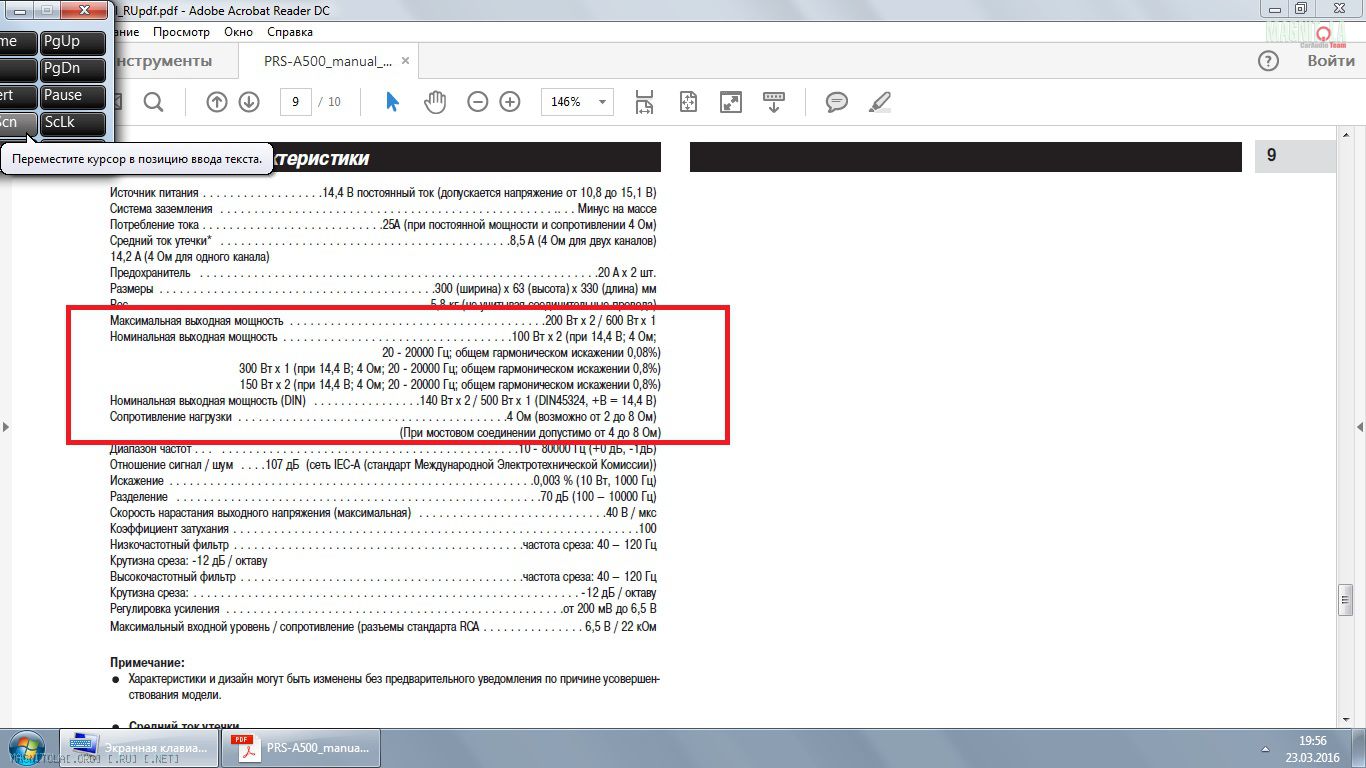
Task: Click 'Регулировка усиления' line
Action: (383, 609)
